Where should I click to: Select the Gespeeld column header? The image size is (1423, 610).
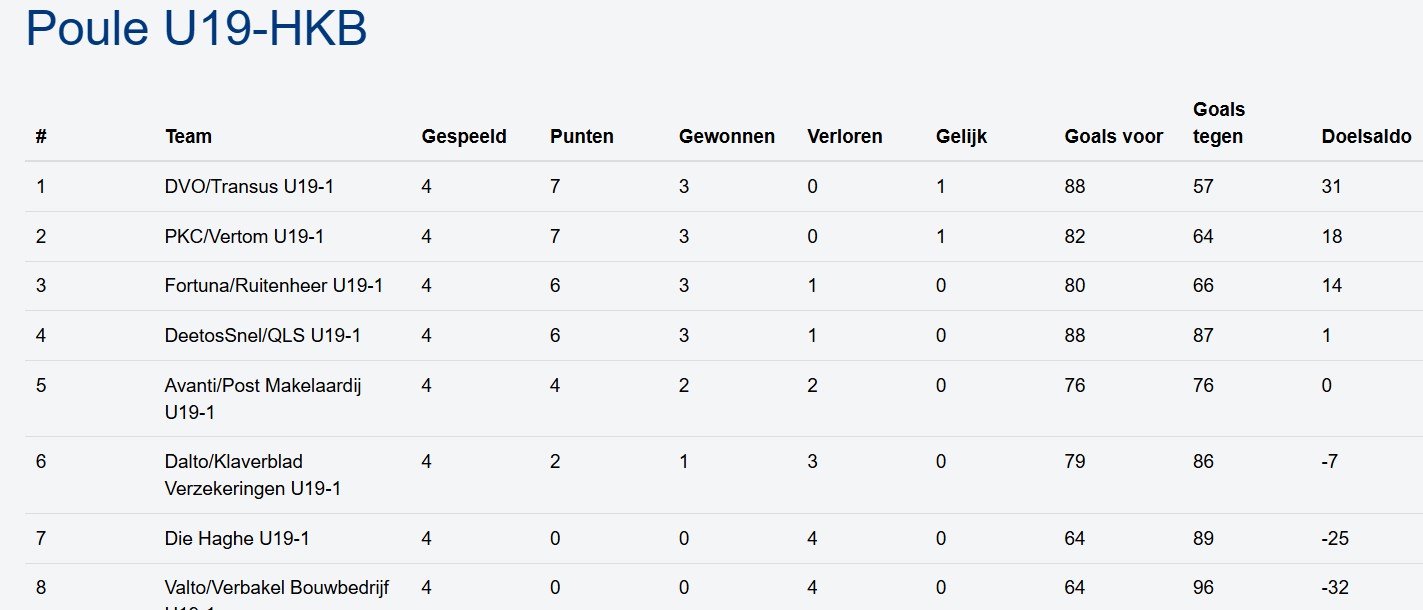464,137
